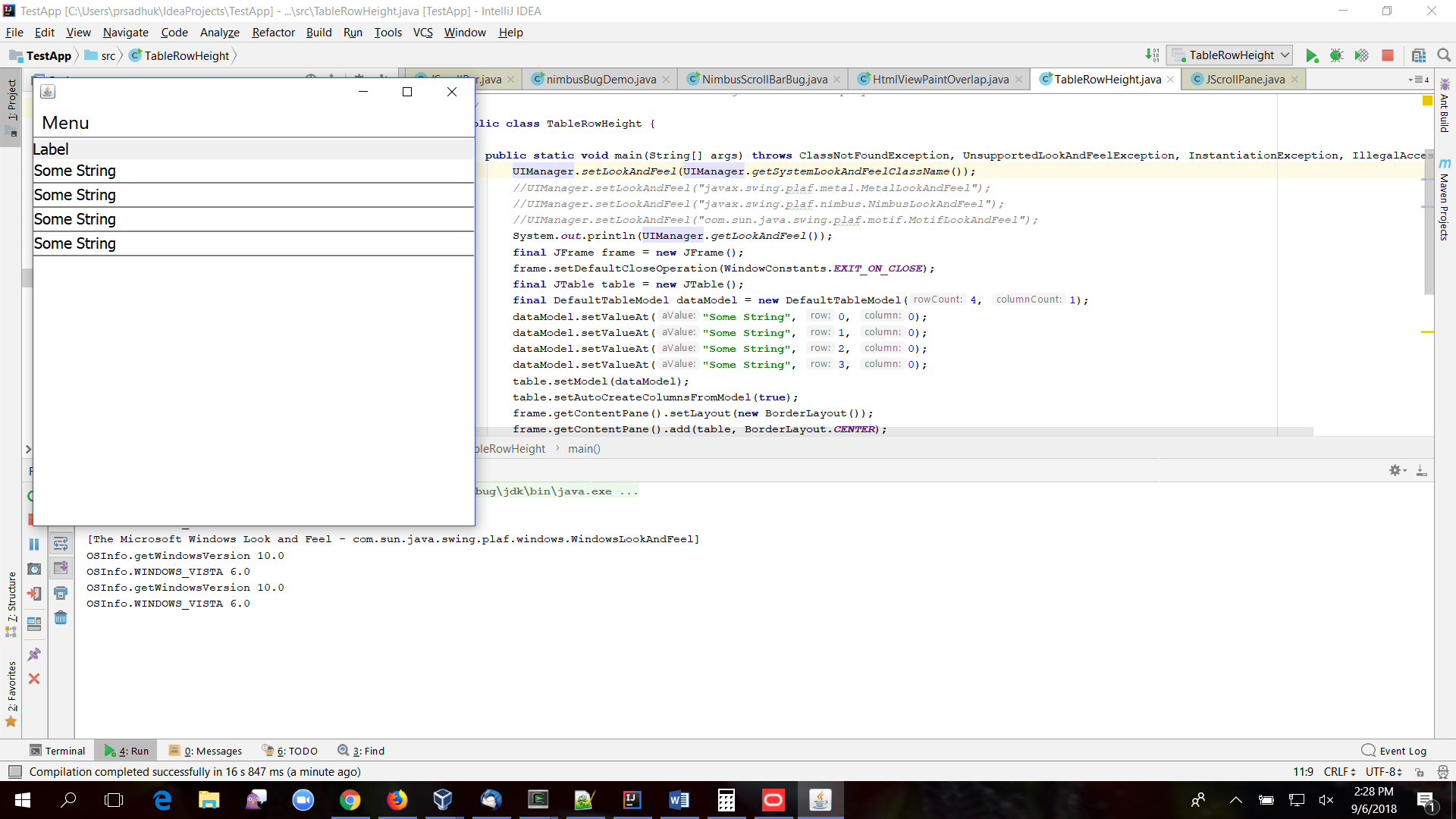Image resolution: width=1456 pixels, height=819 pixels.
Task: Run TableRowHeight with green play button
Action: pyautogui.click(x=1311, y=55)
